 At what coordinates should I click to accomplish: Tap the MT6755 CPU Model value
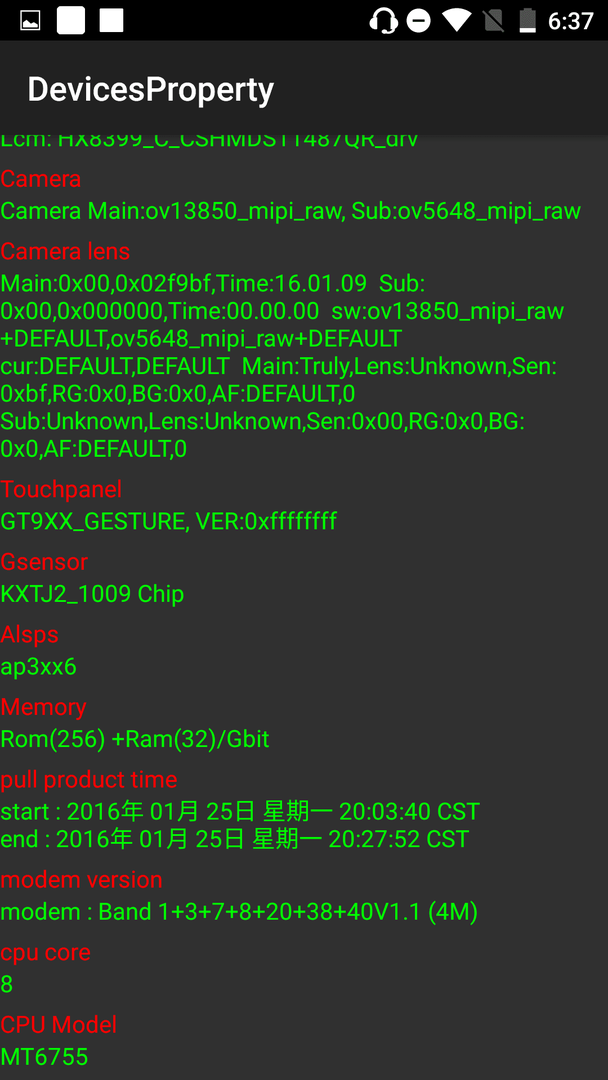[44, 1057]
